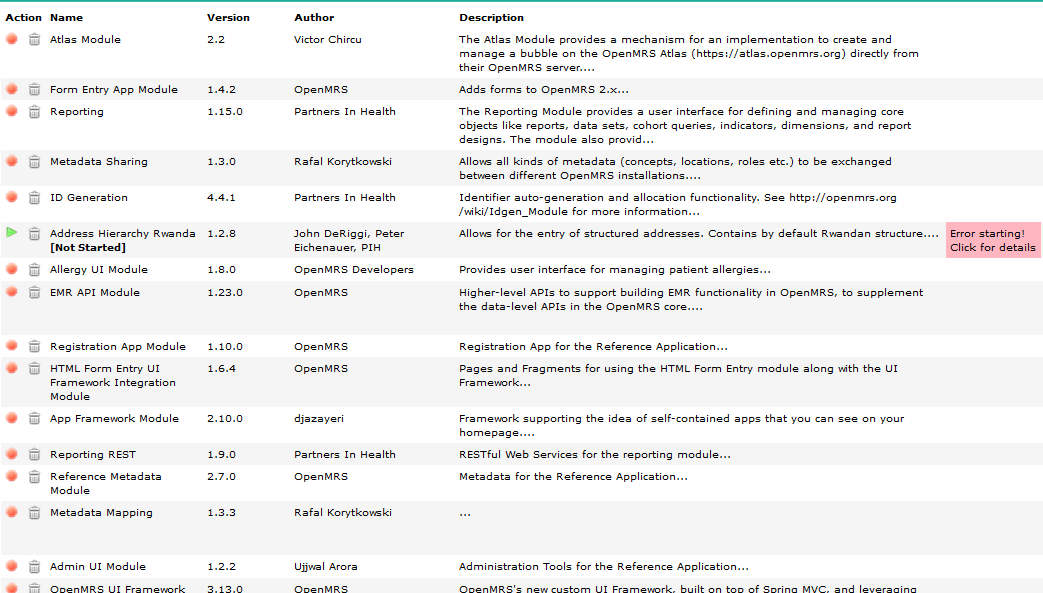Click the version '1.3.3' cell
This screenshot has width=1043, height=593.
coord(221,512)
